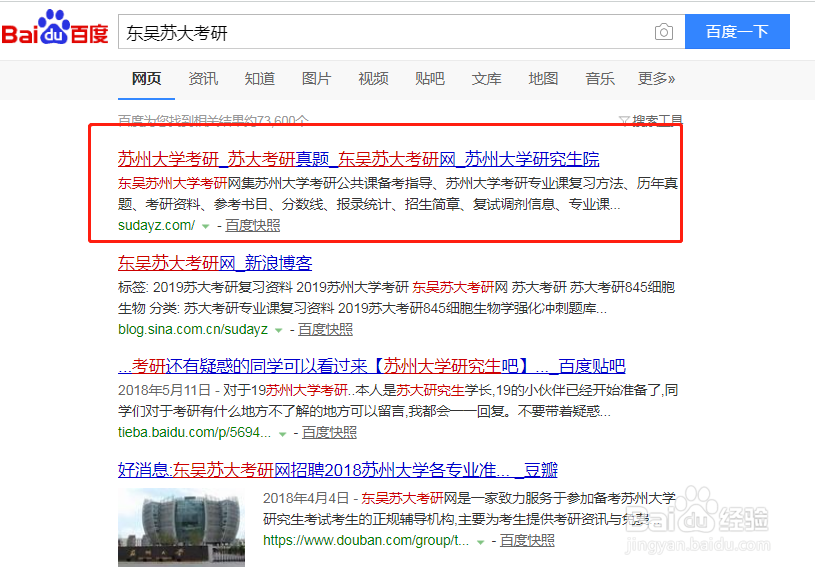Switch to the 图片 tab
The width and height of the screenshot is (815, 573).
(x=317, y=79)
